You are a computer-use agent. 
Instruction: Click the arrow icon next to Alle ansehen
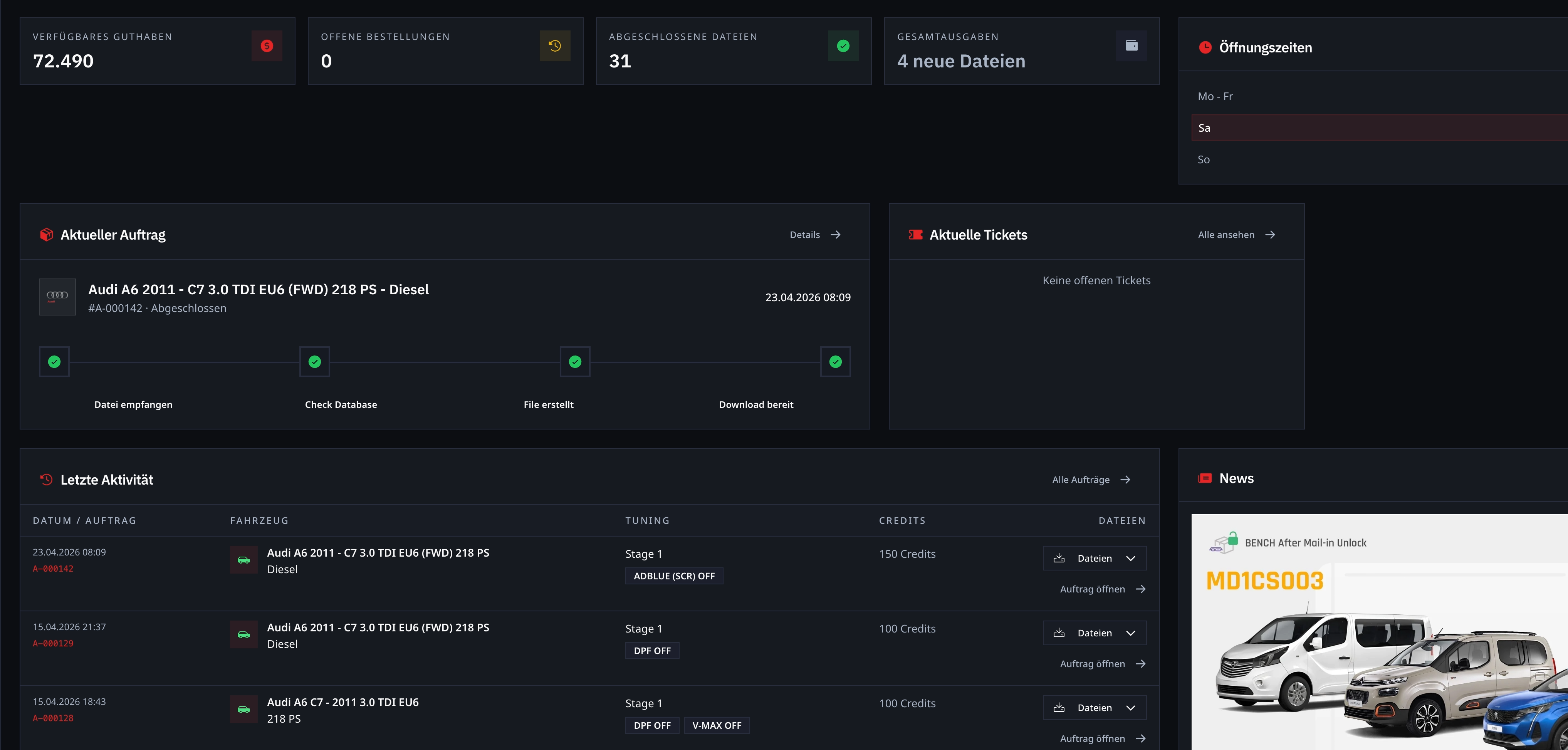(1270, 234)
